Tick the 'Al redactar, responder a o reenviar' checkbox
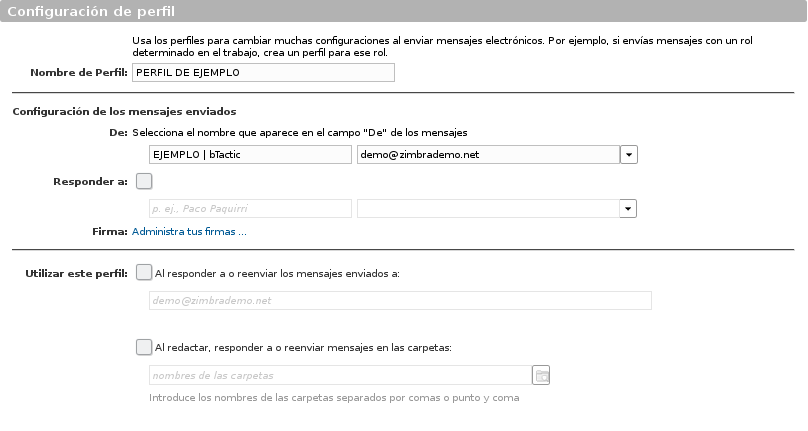 (144, 347)
